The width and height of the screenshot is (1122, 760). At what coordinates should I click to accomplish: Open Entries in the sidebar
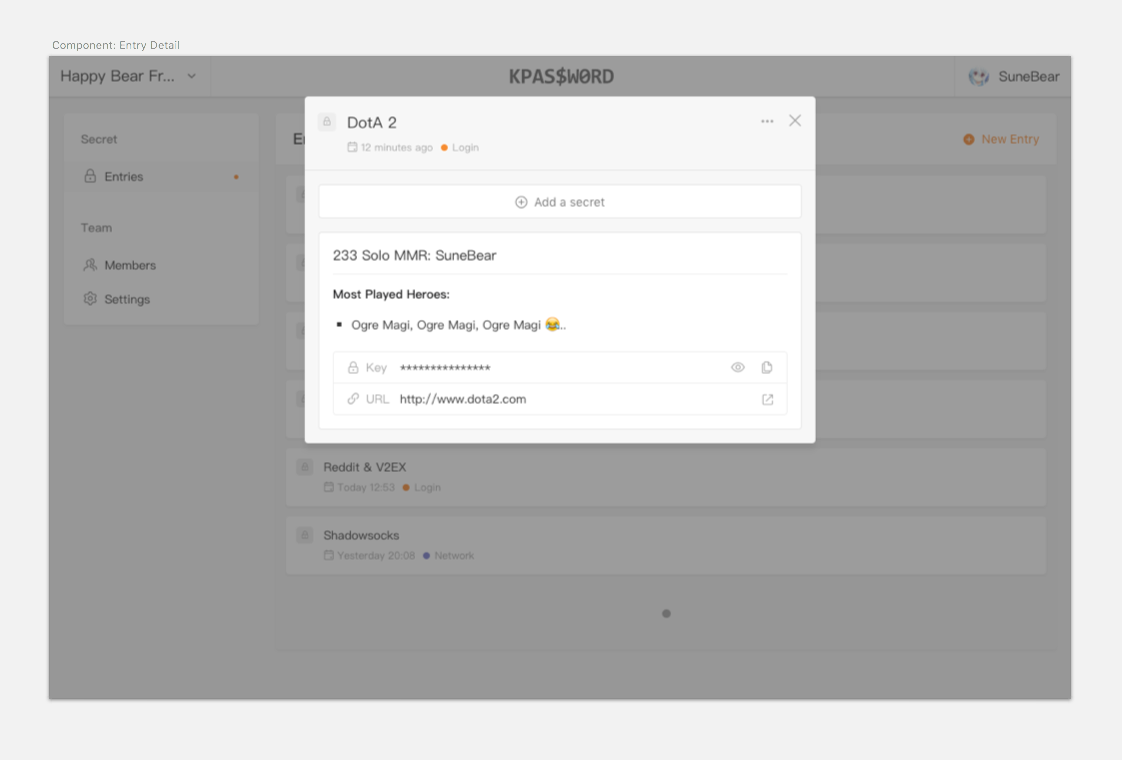click(x=162, y=177)
